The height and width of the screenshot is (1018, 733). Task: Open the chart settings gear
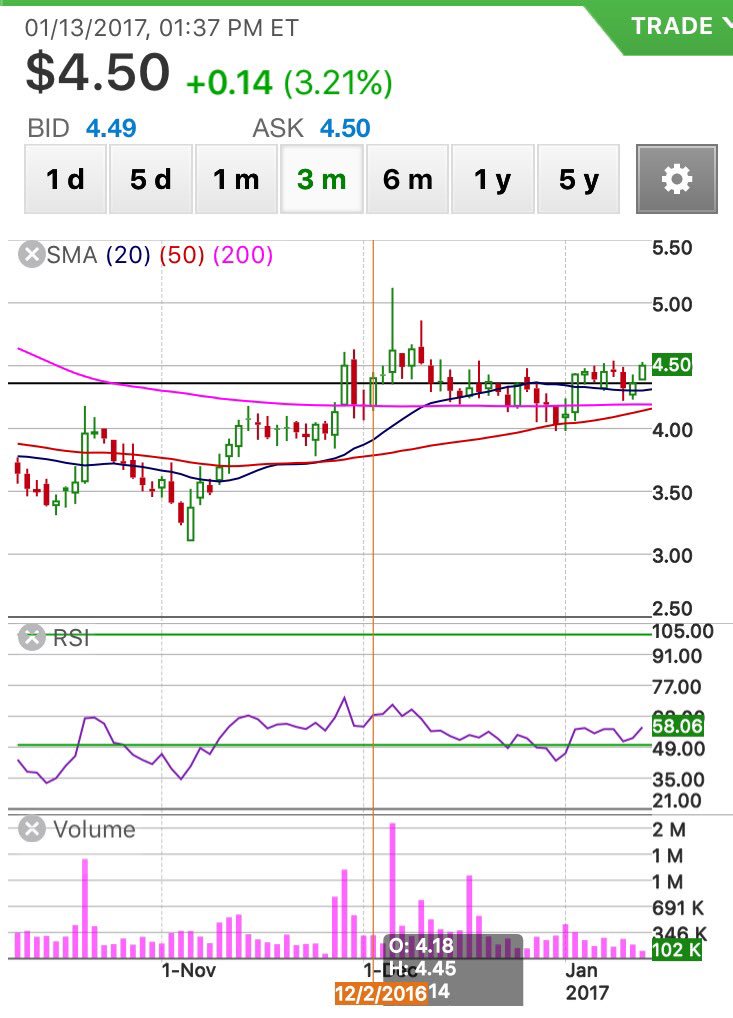677,179
